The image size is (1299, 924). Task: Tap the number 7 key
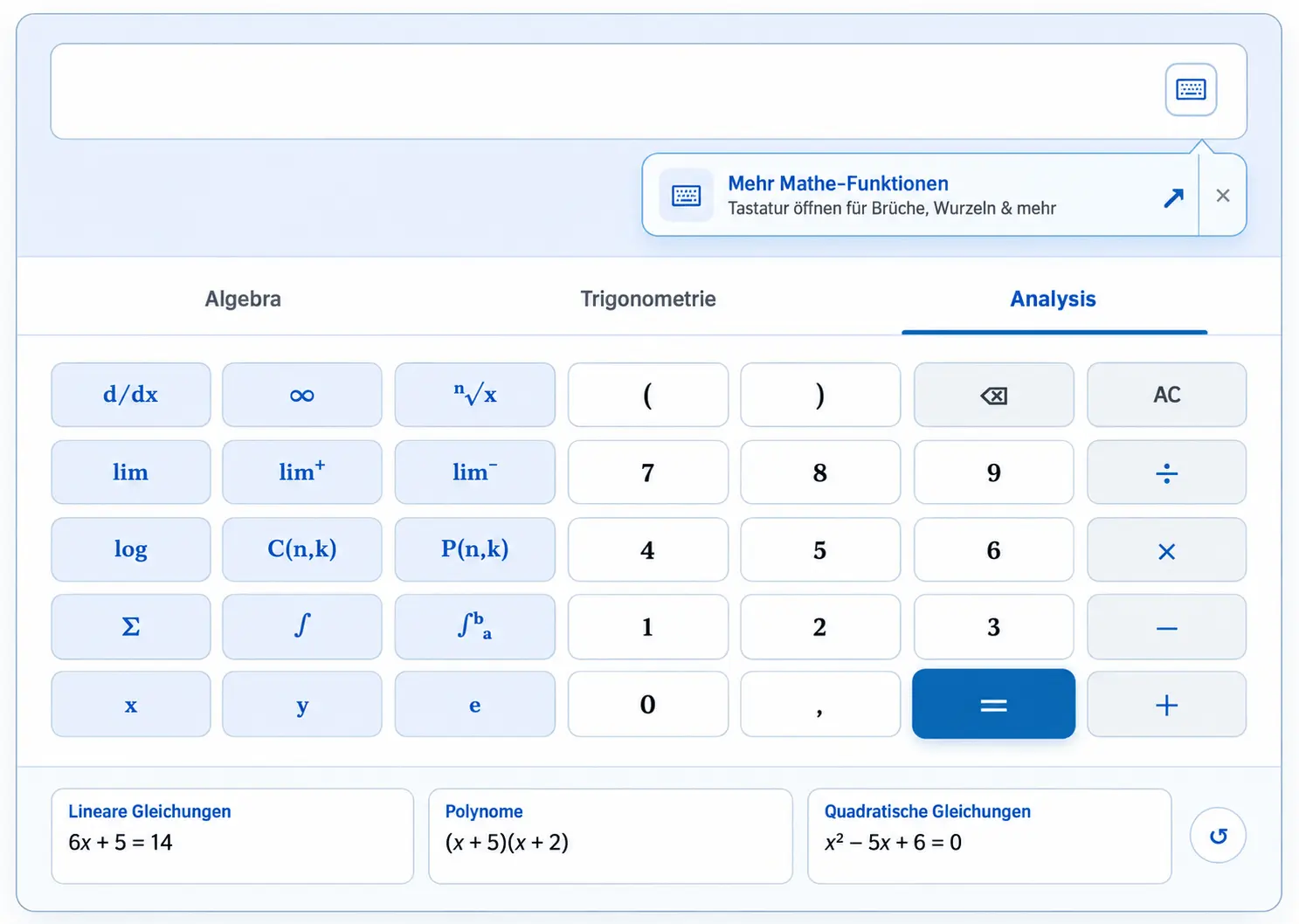coord(648,472)
